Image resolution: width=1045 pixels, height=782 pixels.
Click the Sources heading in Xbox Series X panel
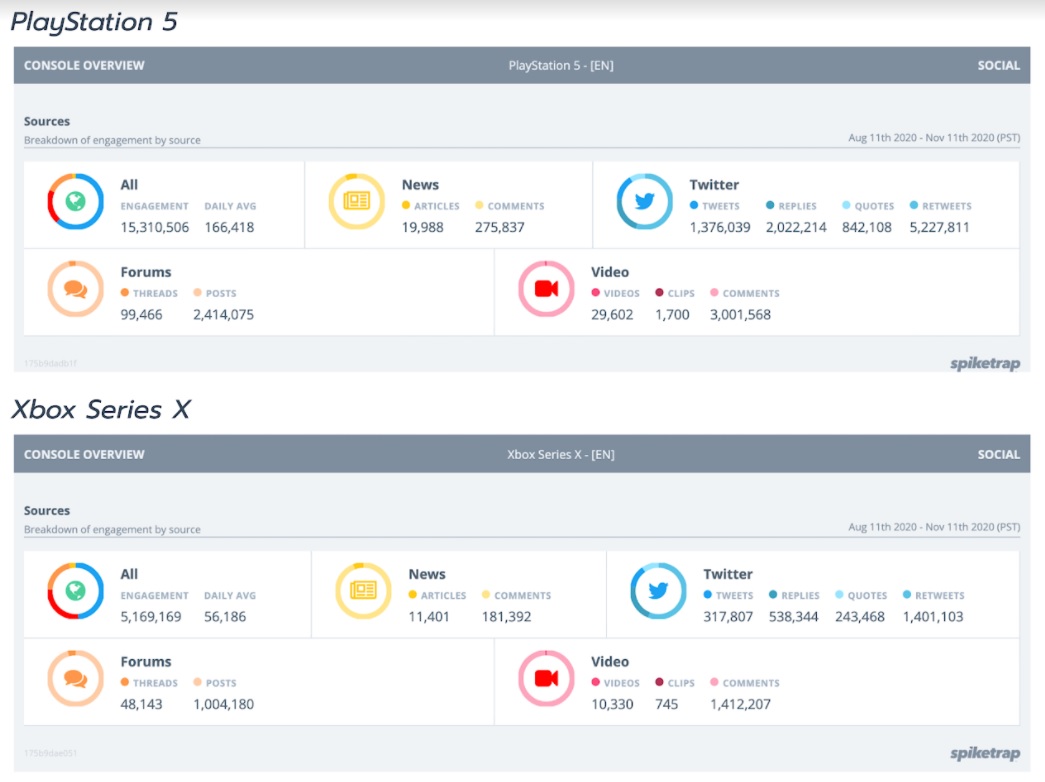[47, 511]
